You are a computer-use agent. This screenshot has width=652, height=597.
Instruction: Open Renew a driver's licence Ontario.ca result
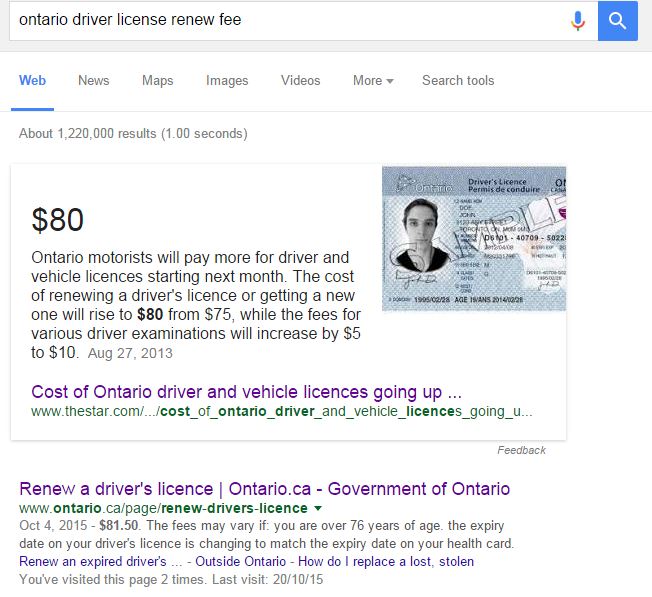tap(264, 489)
